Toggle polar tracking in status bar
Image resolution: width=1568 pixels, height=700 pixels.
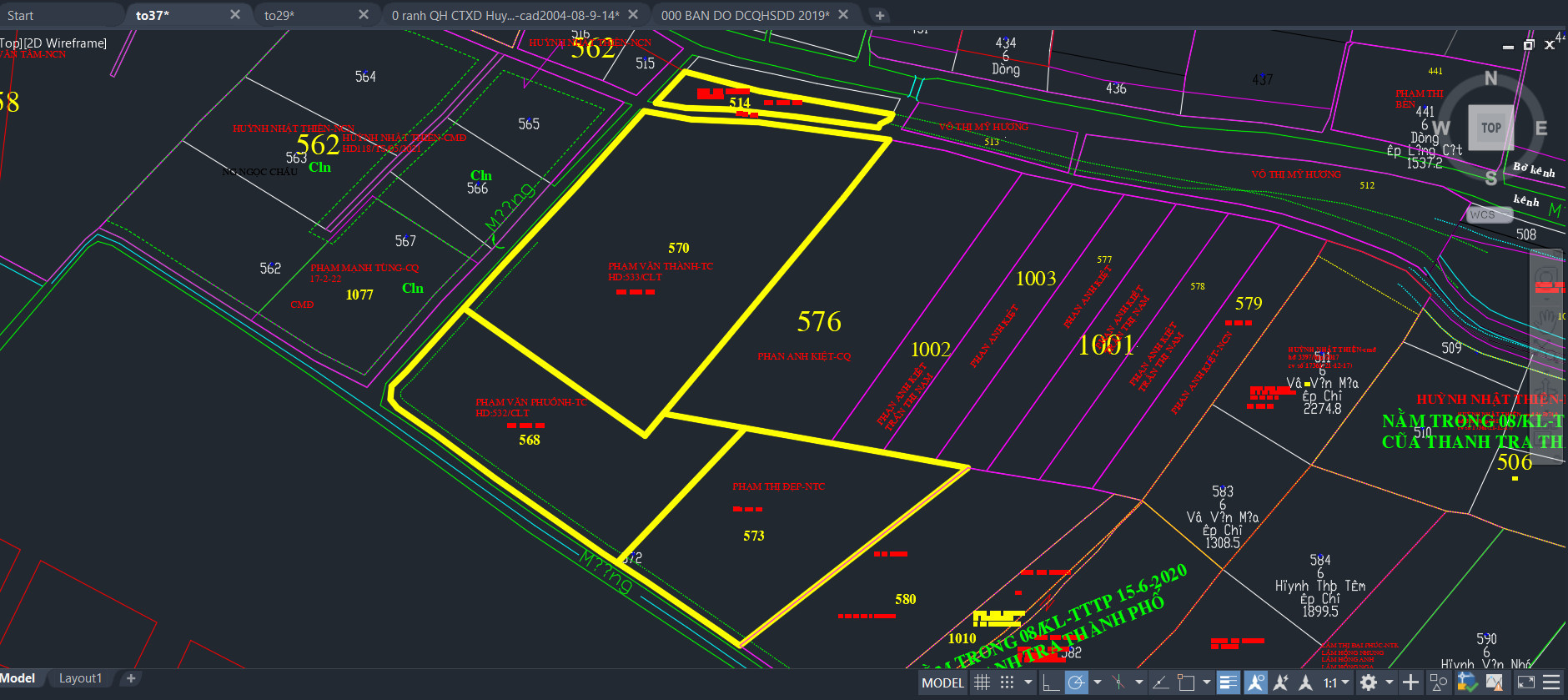tap(1077, 682)
